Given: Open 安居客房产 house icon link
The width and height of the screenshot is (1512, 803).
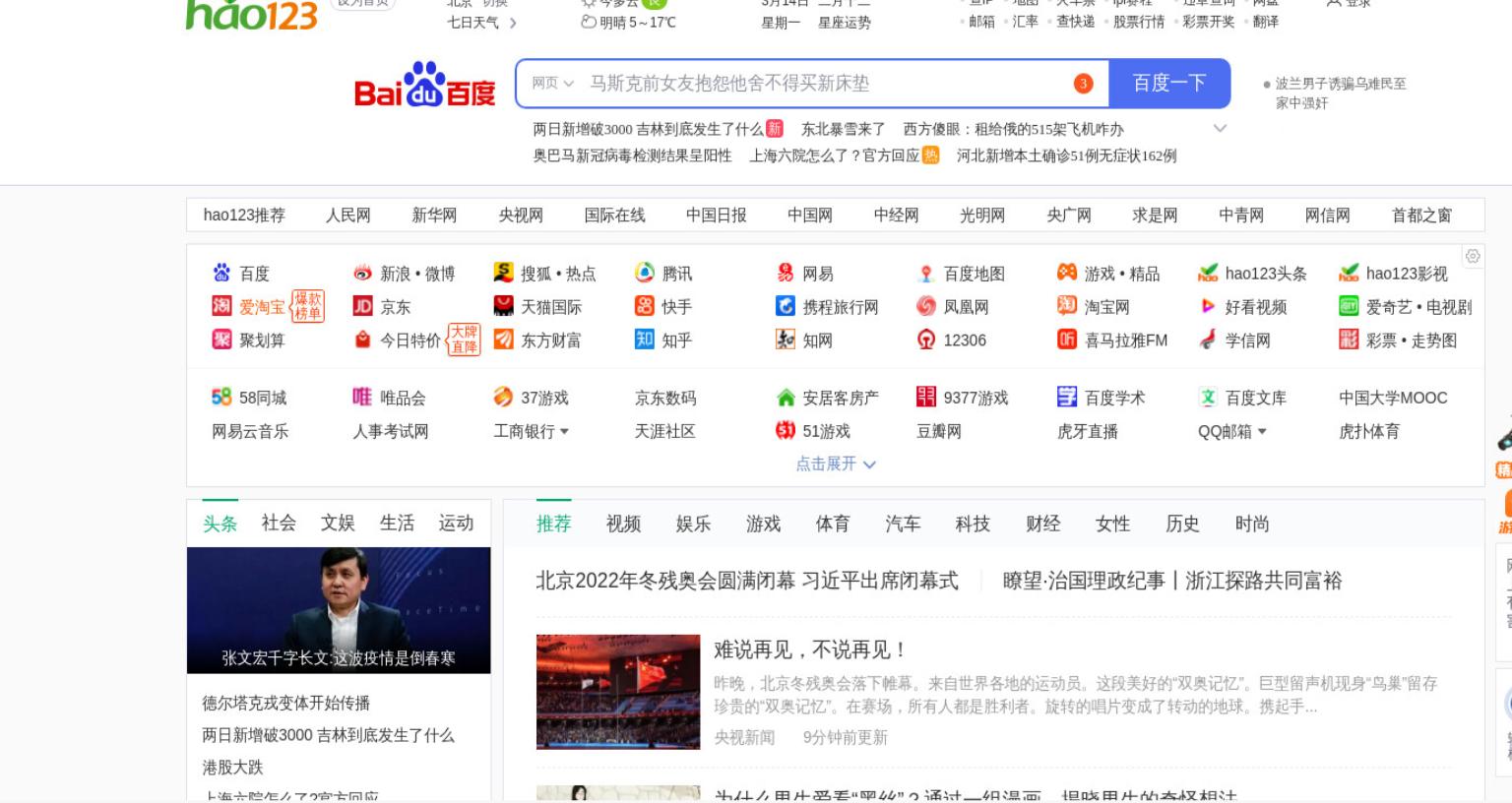Looking at the screenshot, I should point(786,397).
